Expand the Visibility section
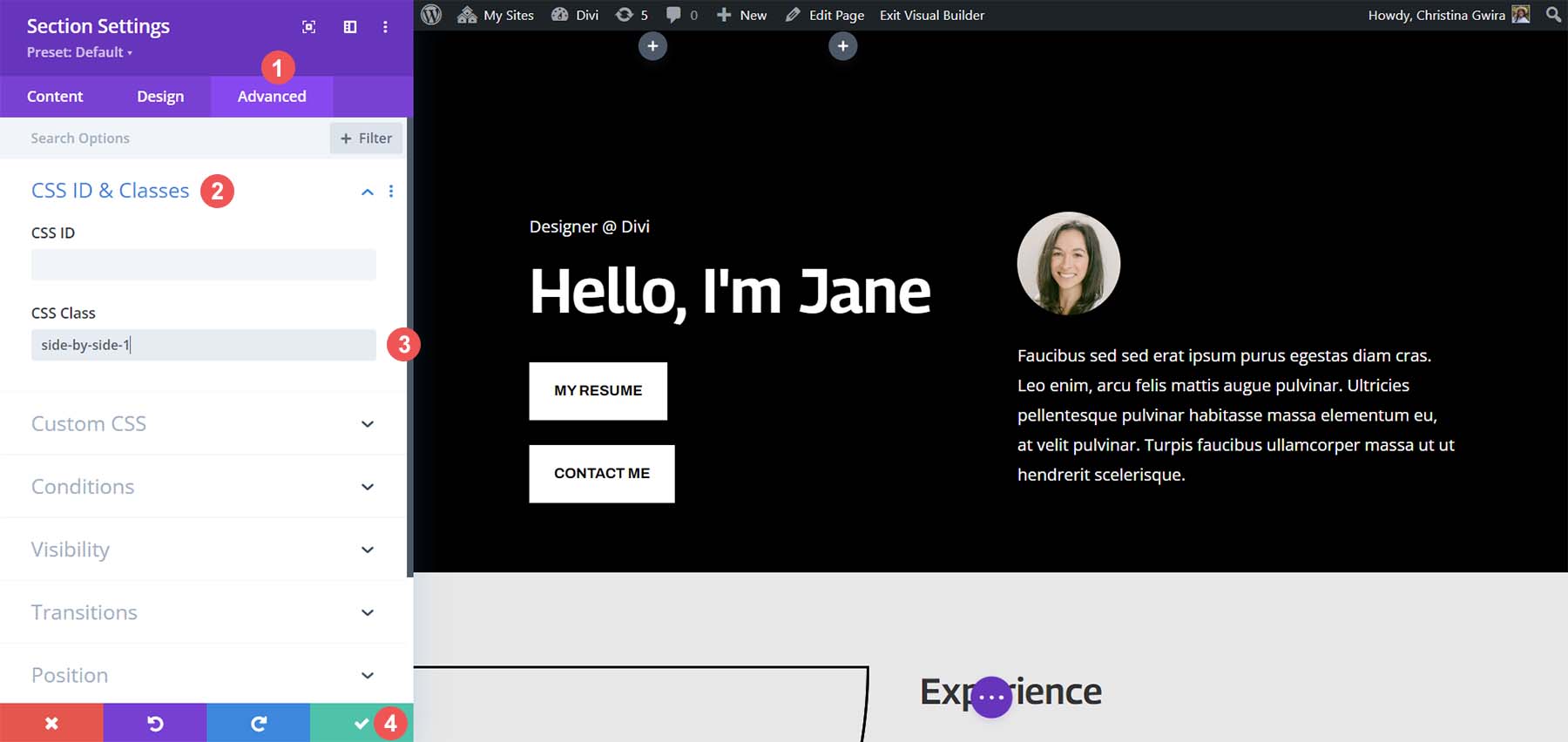 click(x=205, y=550)
